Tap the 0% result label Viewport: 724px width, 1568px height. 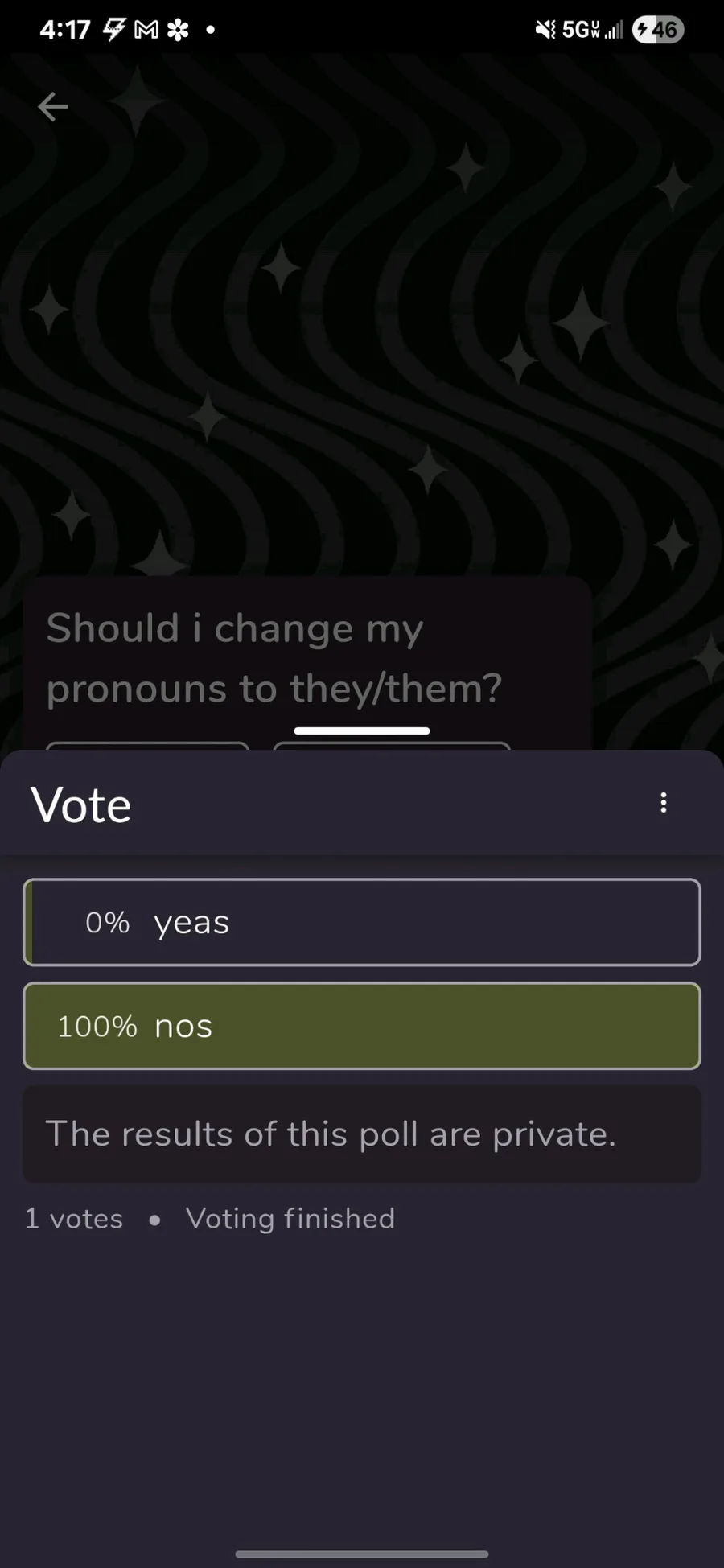point(107,923)
